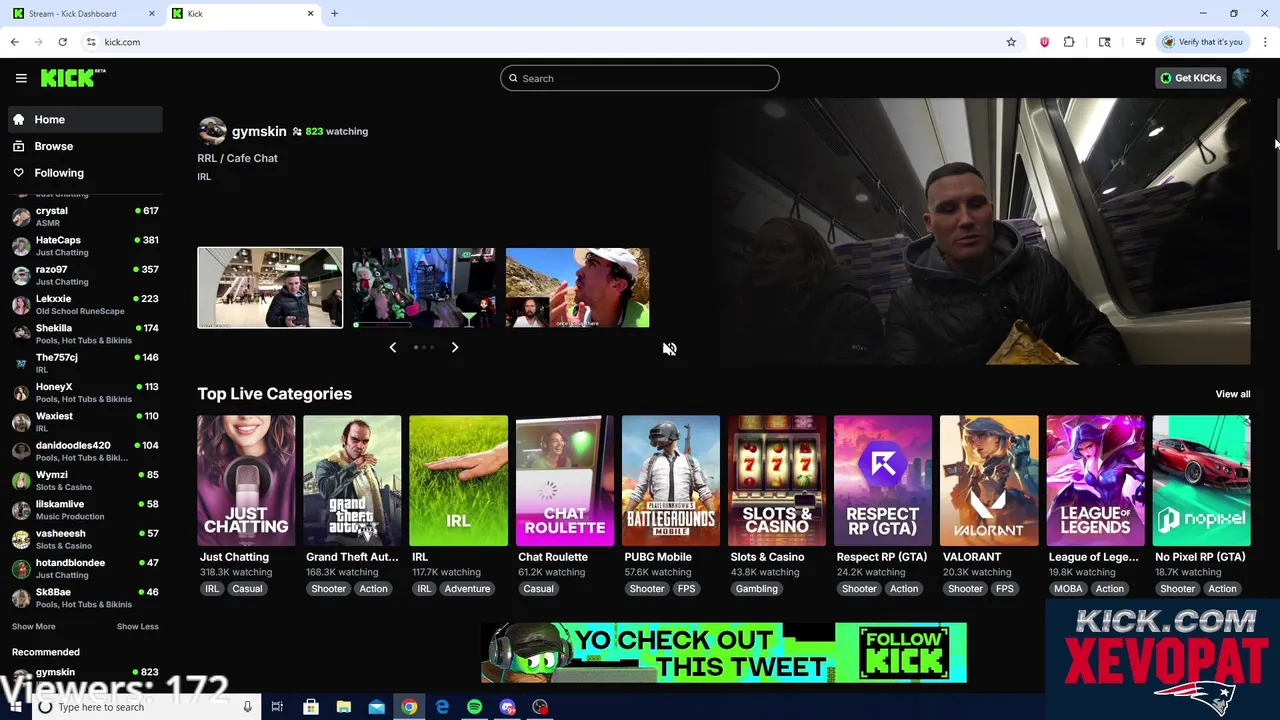Open Waxiest channel in the sidebar
Image resolution: width=1280 pixels, height=720 pixels.
tap(85, 421)
